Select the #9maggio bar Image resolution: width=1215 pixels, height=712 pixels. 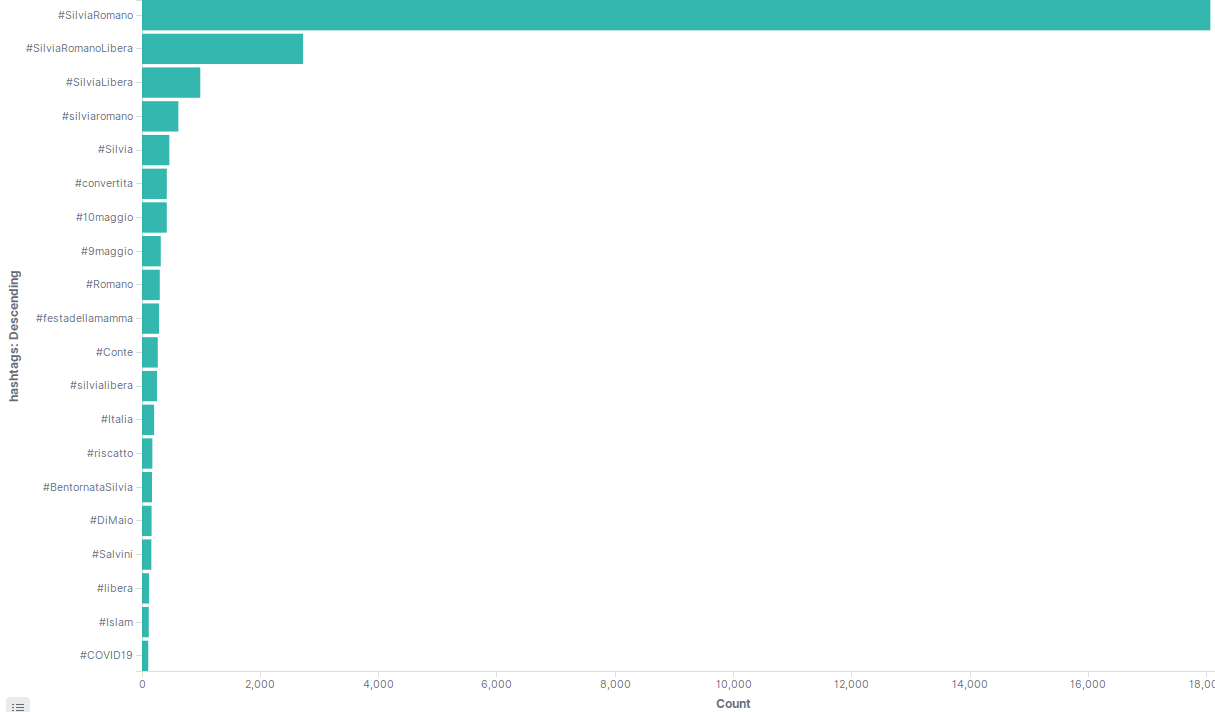[x=151, y=251]
